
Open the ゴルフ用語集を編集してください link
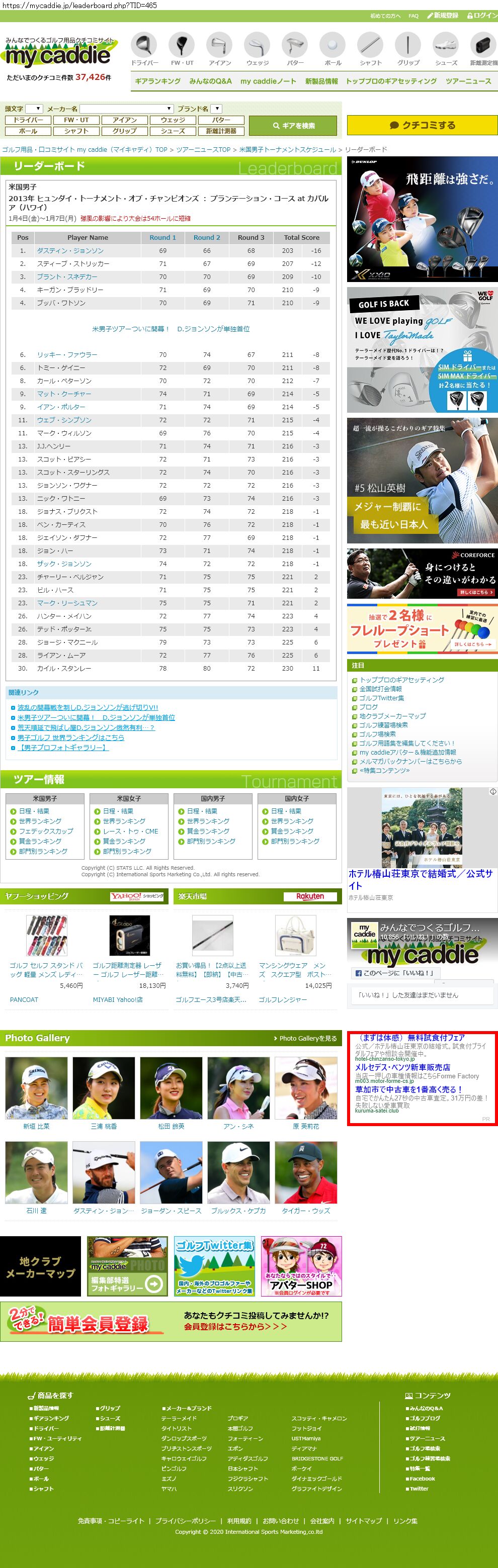[x=406, y=743]
